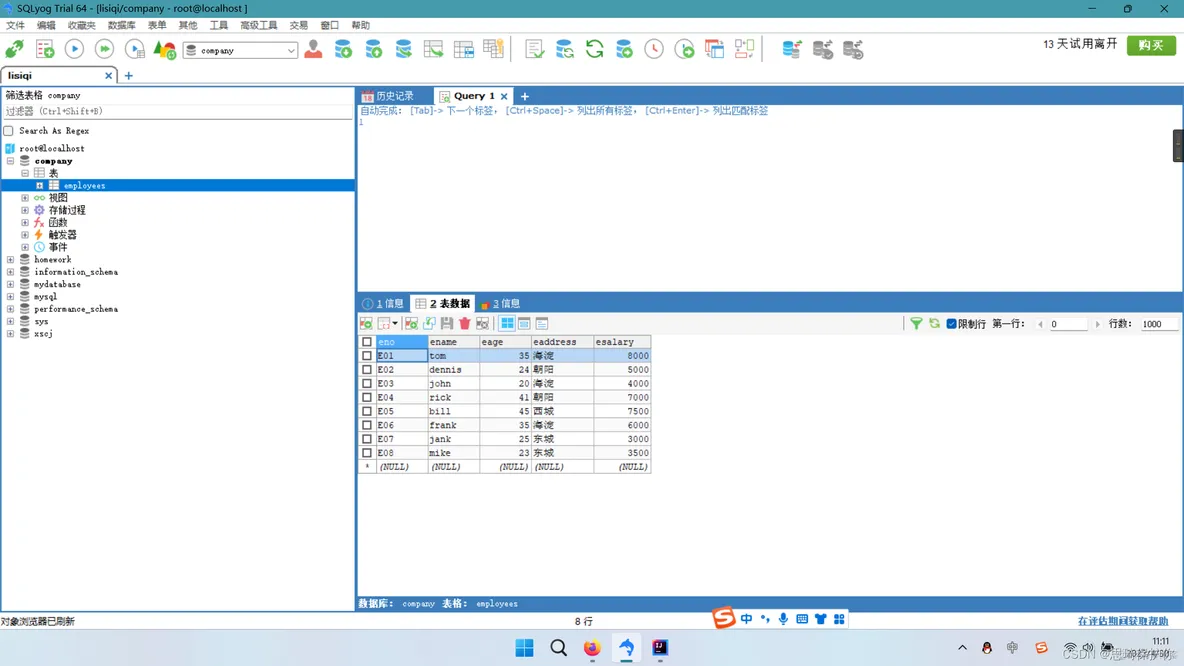
Task: Click the green filter funnel icon
Action: 916,324
